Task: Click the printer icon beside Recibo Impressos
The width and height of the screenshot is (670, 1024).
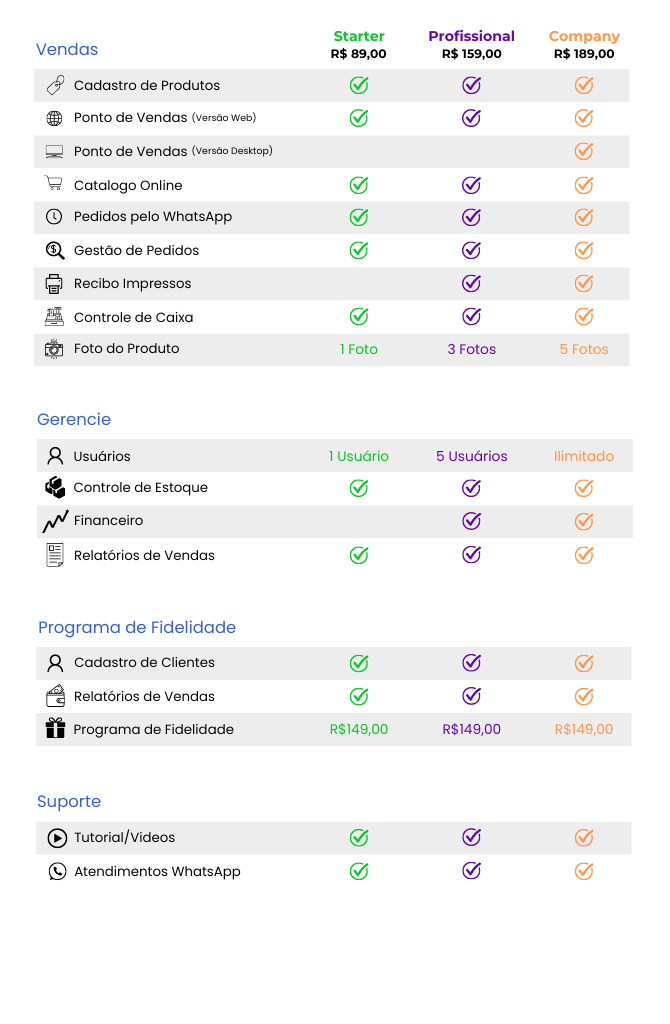Action: click(54, 284)
